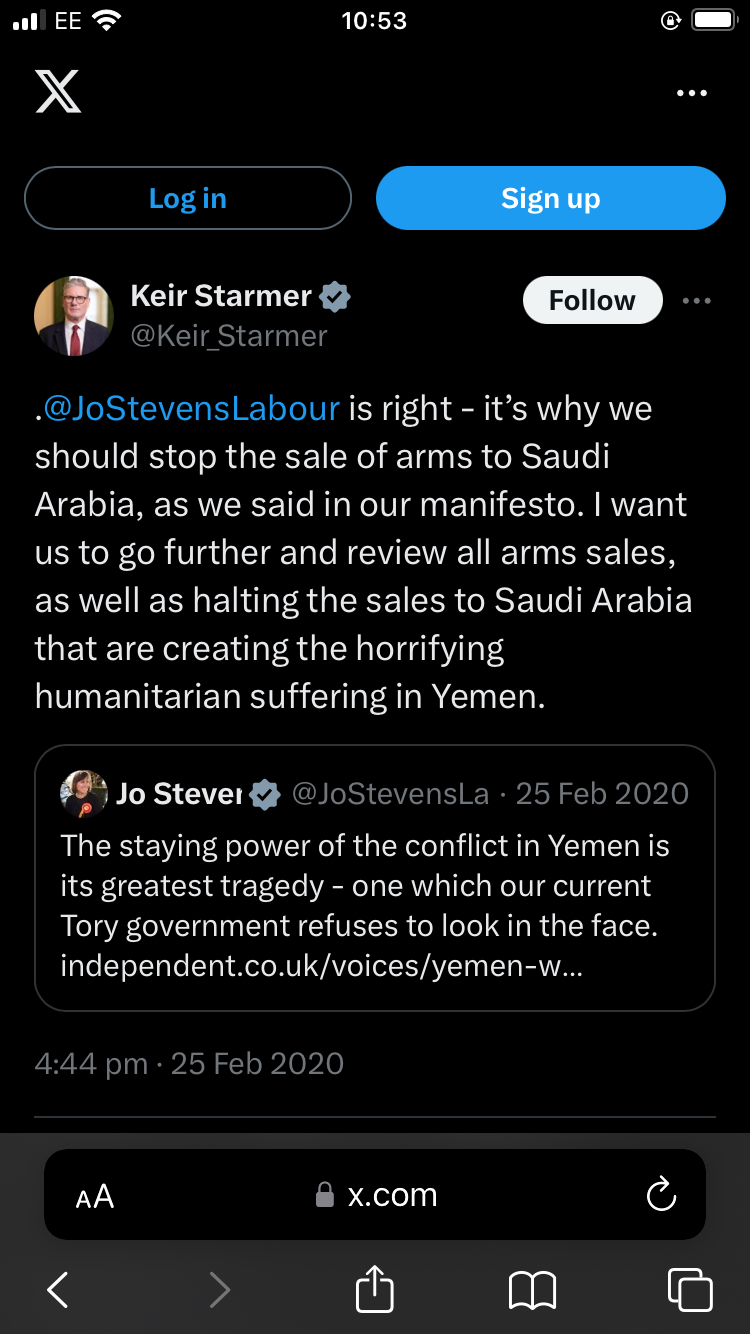This screenshot has height=1334, width=750.
Task: Tap Jo Stevens' verified badge
Action: click(265, 794)
